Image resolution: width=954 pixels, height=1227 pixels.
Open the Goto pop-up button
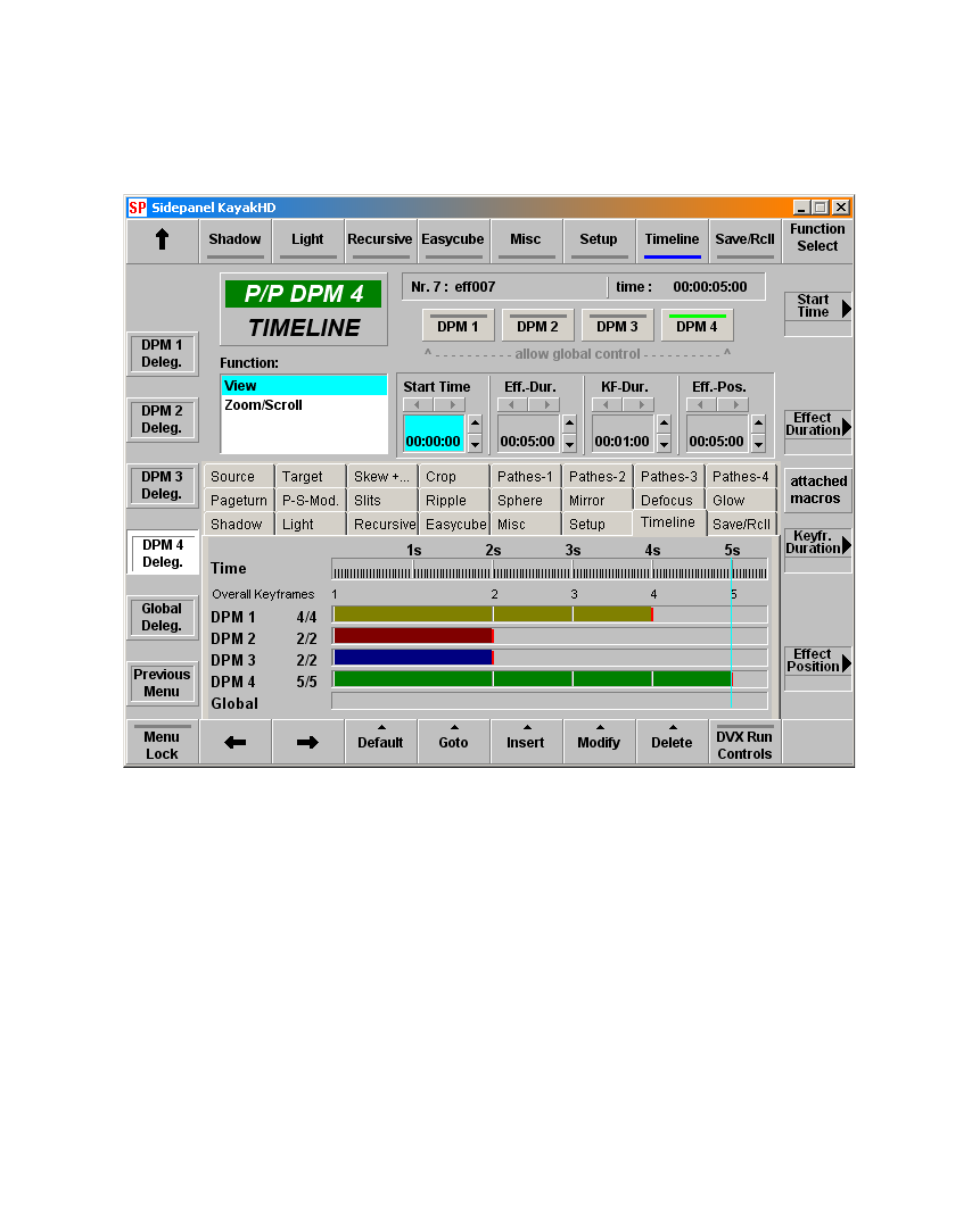454,742
